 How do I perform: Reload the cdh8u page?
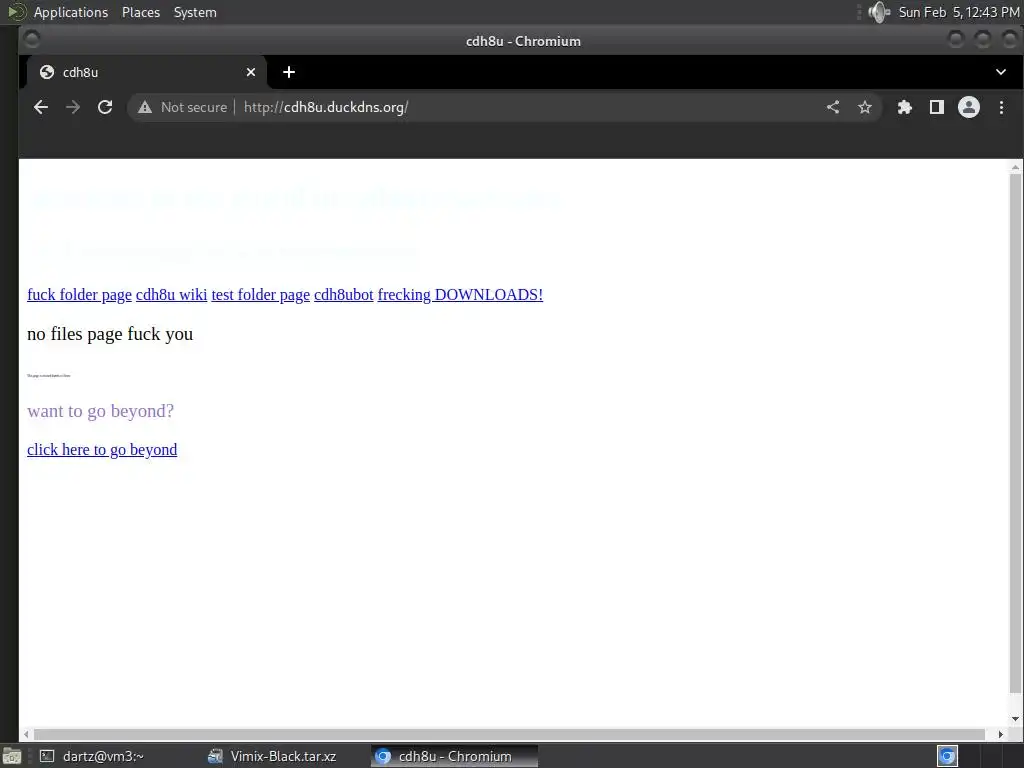[105, 107]
